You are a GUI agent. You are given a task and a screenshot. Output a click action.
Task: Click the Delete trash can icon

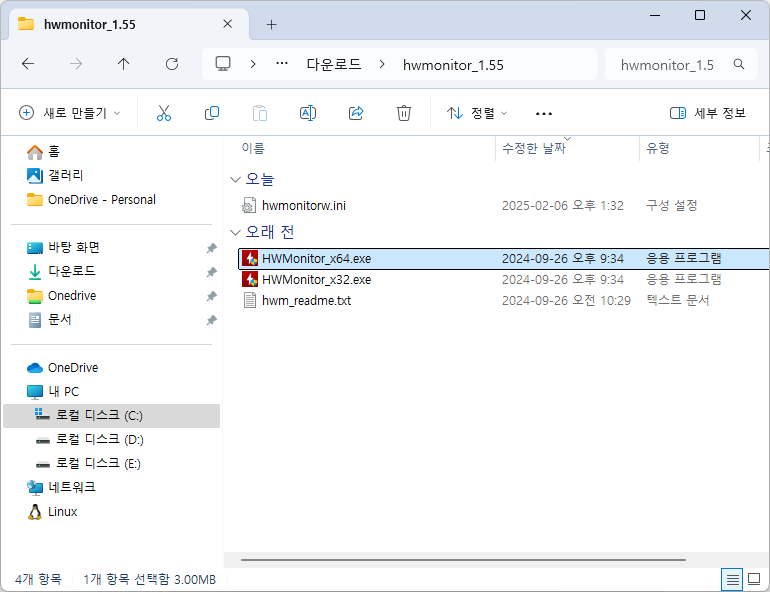(404, 113)
